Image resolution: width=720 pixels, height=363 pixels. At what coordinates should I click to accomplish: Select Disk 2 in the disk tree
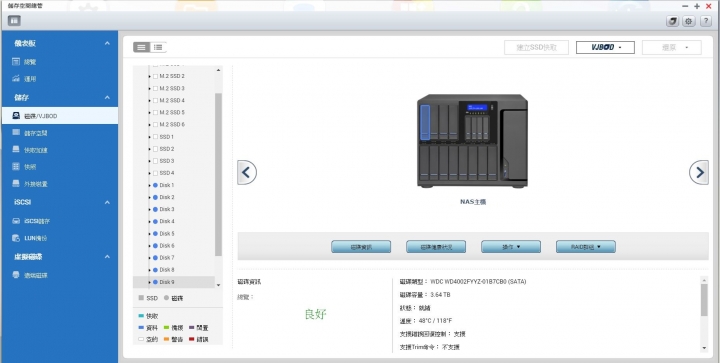(x=167, y=197)
